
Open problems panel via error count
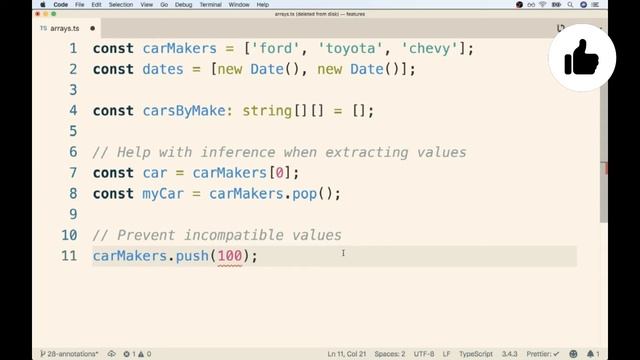coord(130,354)
